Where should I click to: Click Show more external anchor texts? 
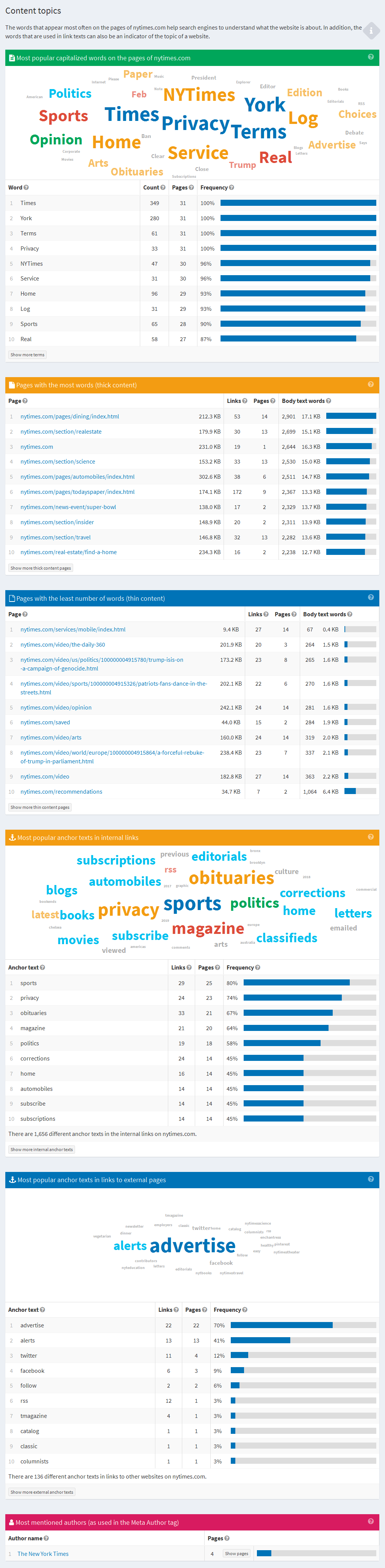click(x=42, y=1492)
